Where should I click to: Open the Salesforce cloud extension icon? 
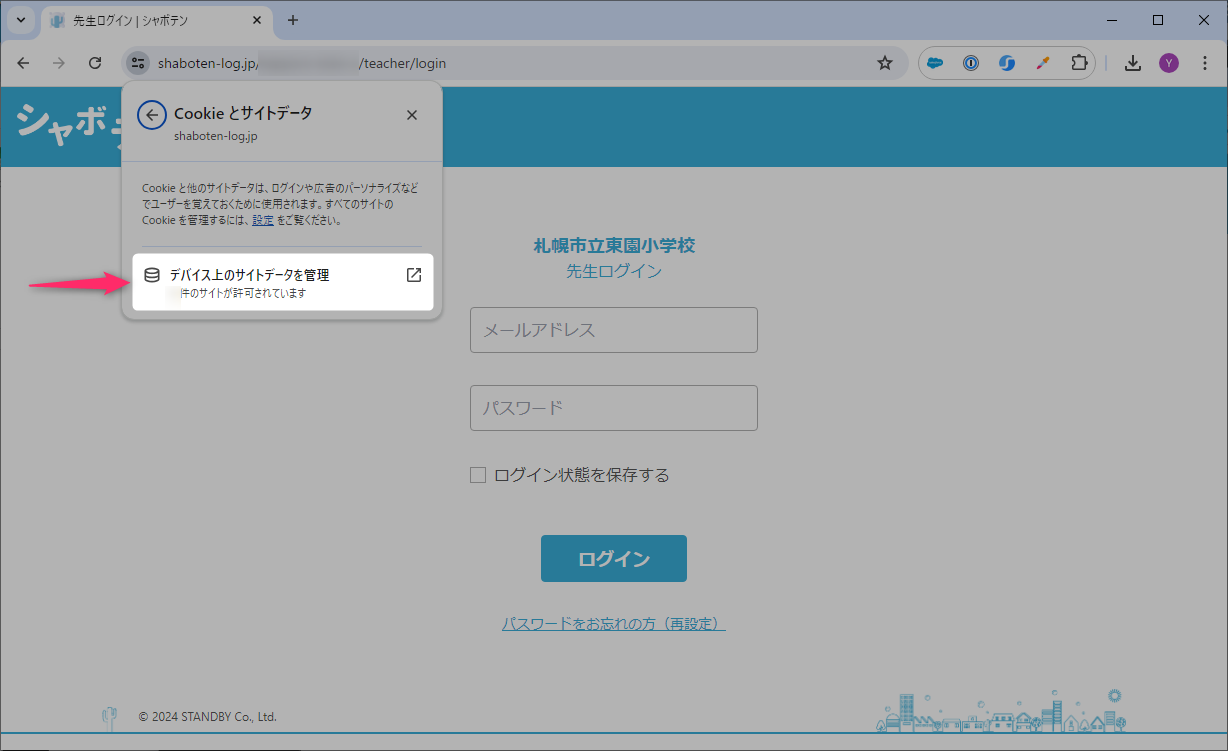935,63
